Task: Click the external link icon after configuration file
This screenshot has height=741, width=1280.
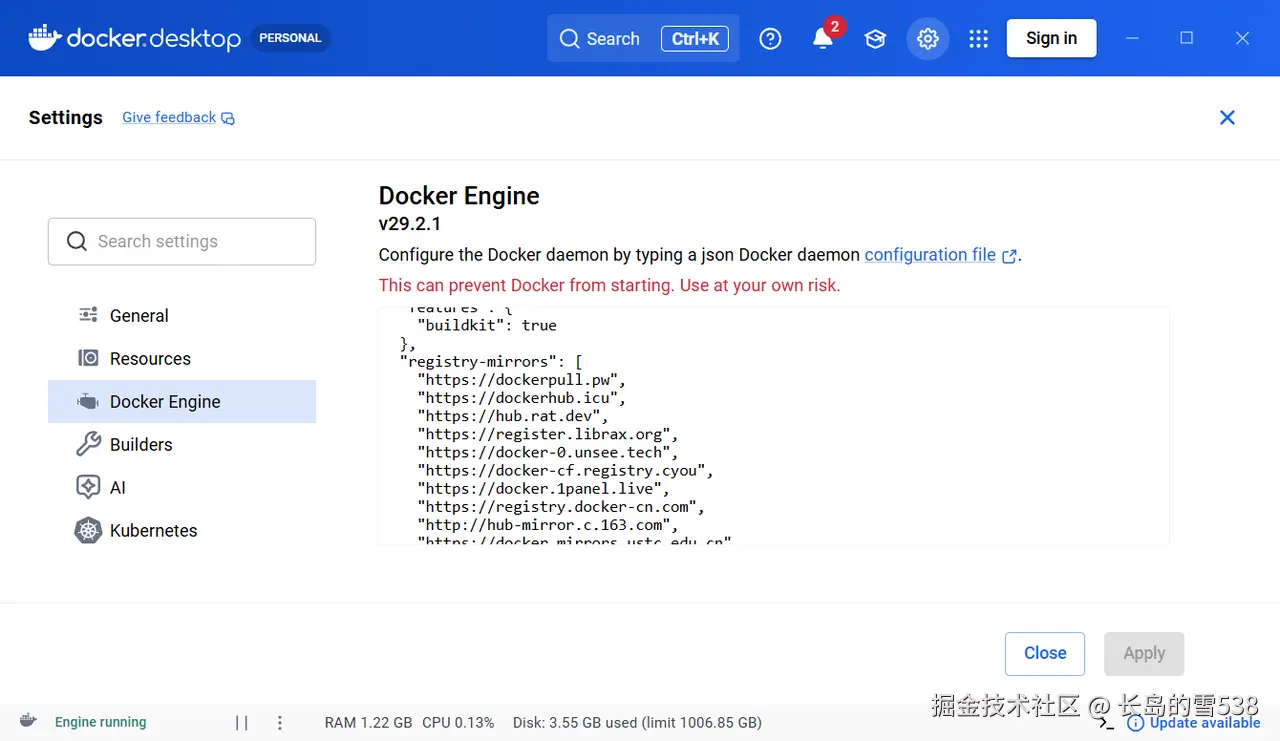Action: pos(1009,256)
